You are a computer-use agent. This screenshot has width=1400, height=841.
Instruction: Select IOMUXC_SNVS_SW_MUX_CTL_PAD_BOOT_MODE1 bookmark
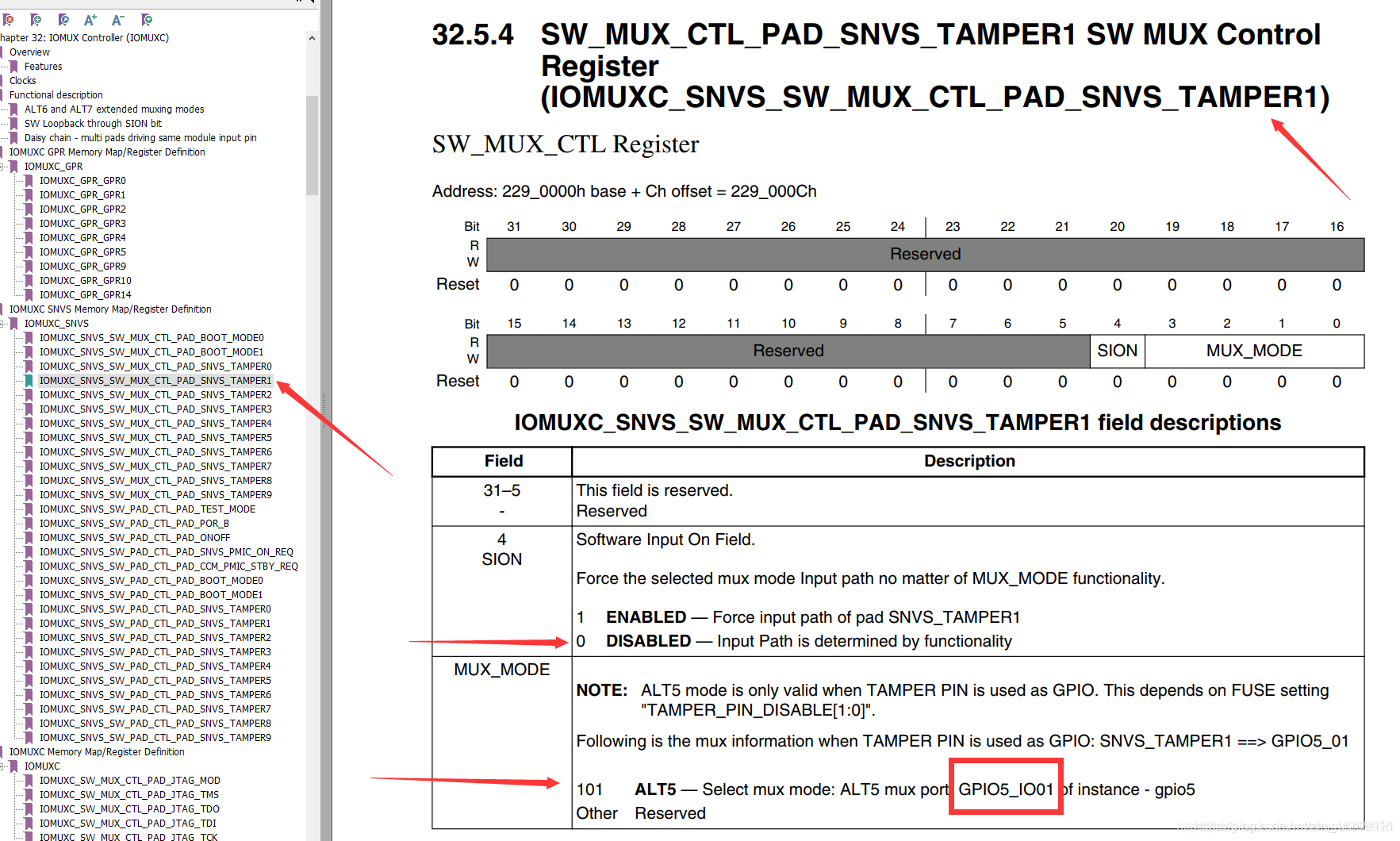click(152, 352)
